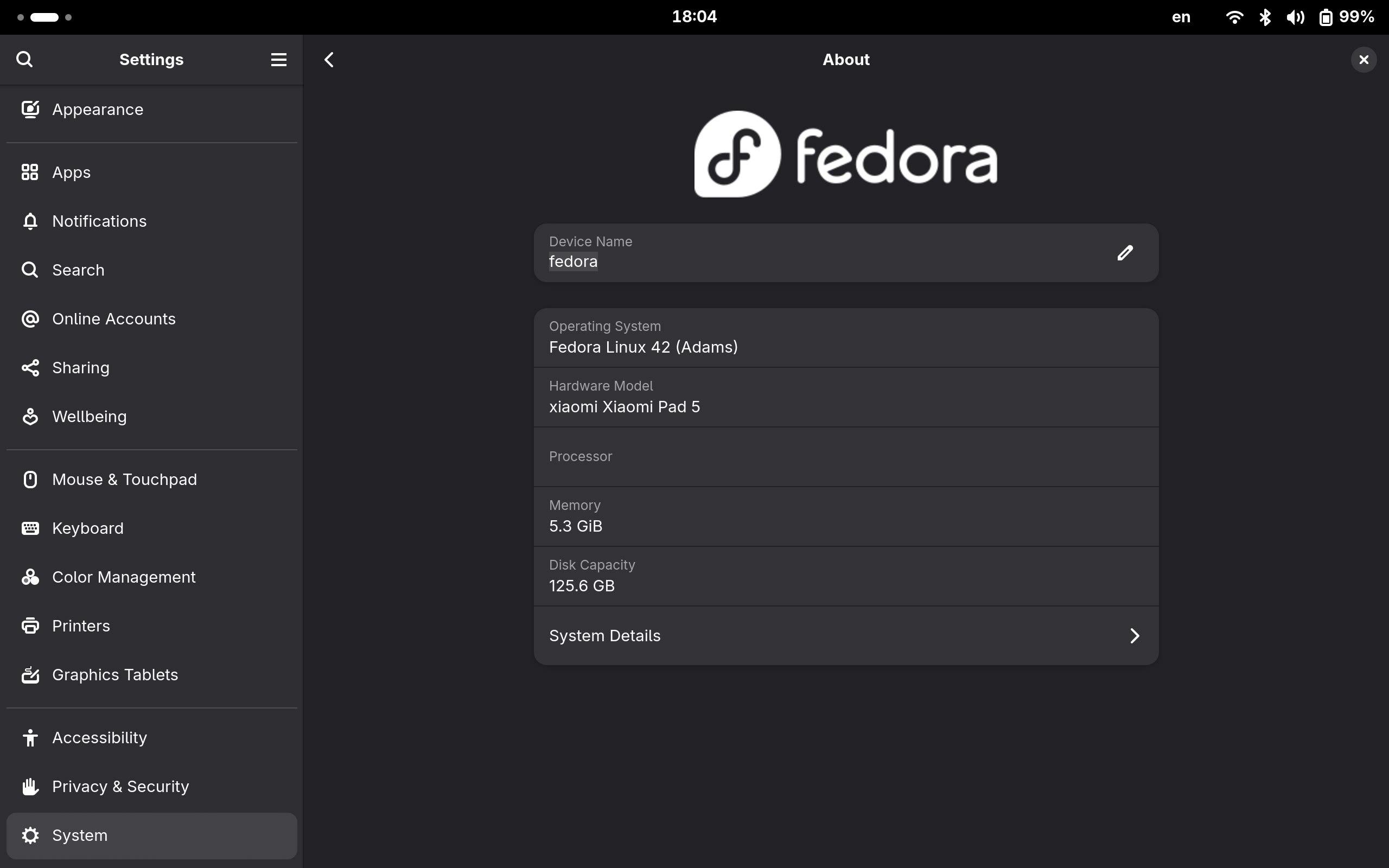
Task: Open Wi-Fi status indicator in top bar
Action: (x=1233, y=17)
